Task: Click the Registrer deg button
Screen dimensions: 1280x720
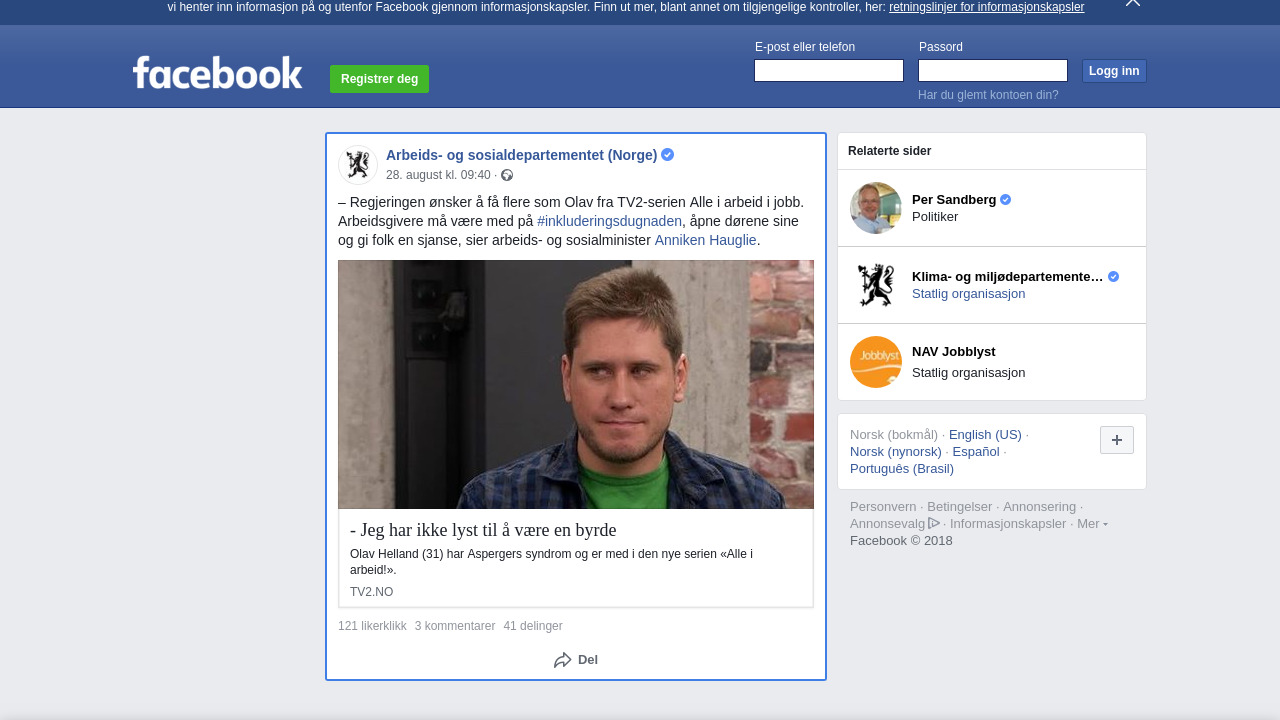Action: (379, 79)
